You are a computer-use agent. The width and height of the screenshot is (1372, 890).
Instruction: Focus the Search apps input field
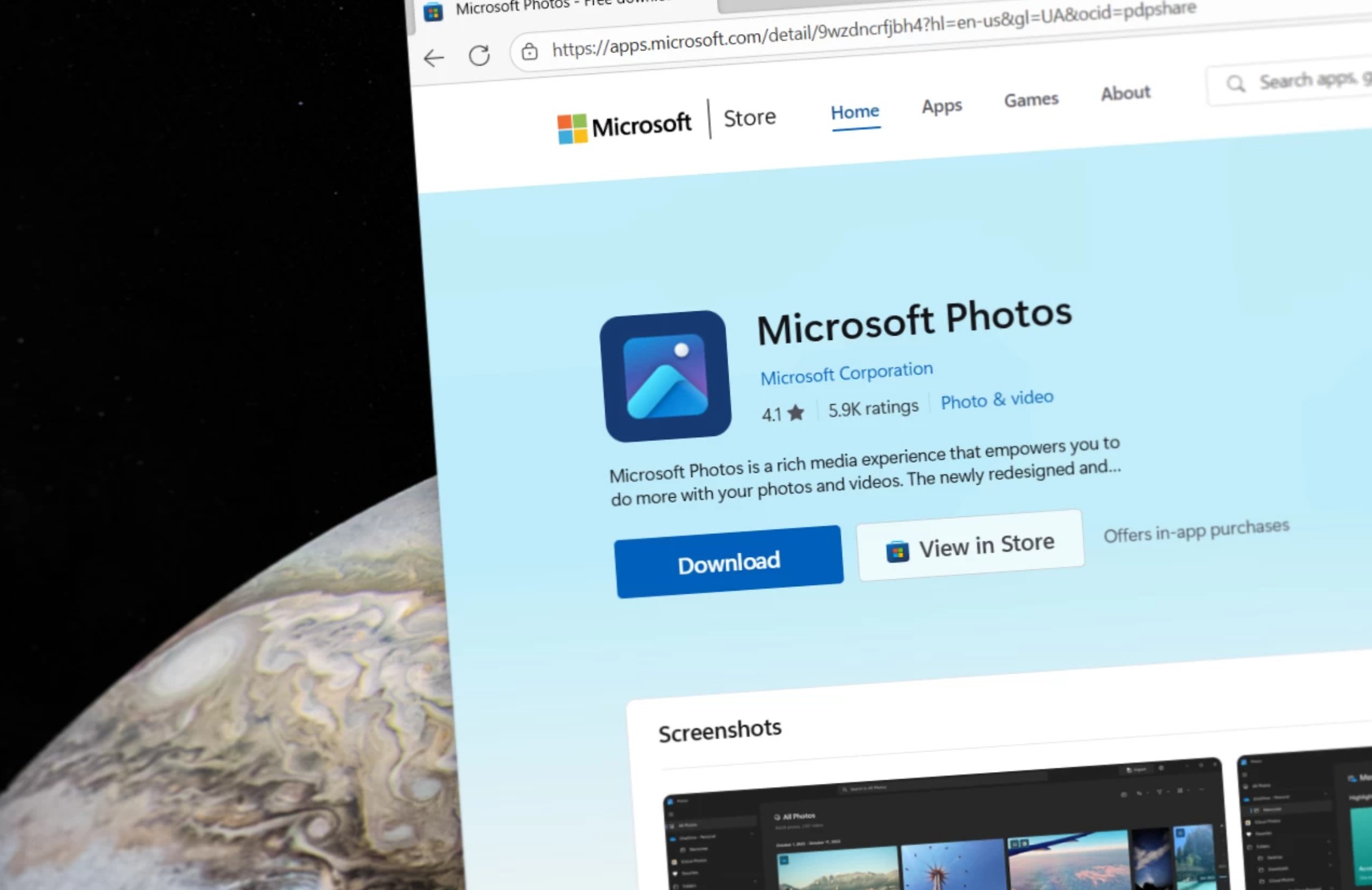coord(1309,80)
